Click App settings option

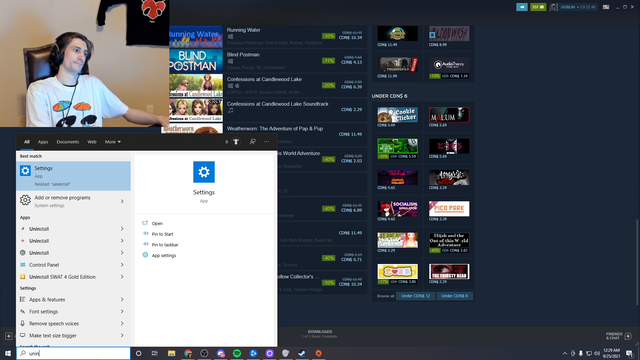(x=163, y=255)
